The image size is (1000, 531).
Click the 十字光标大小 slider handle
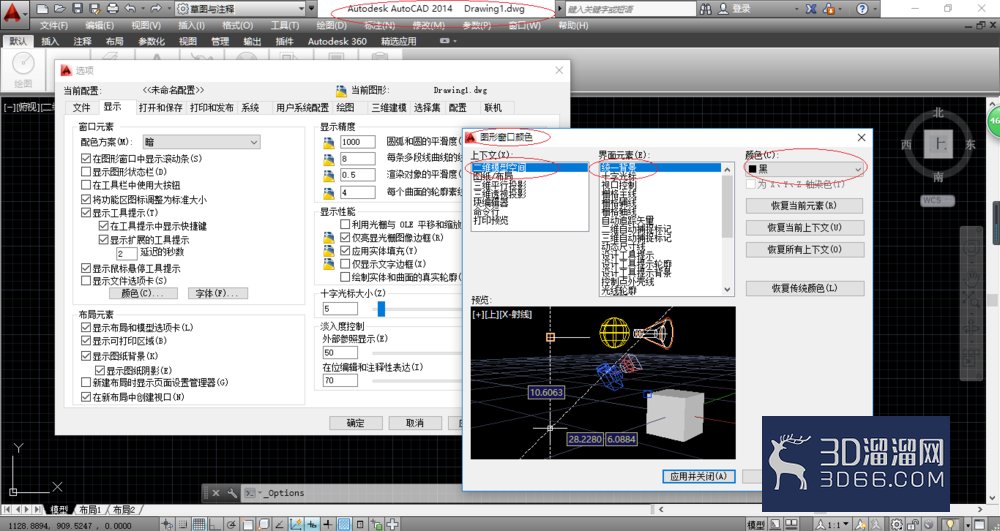[x=381, y=309]
